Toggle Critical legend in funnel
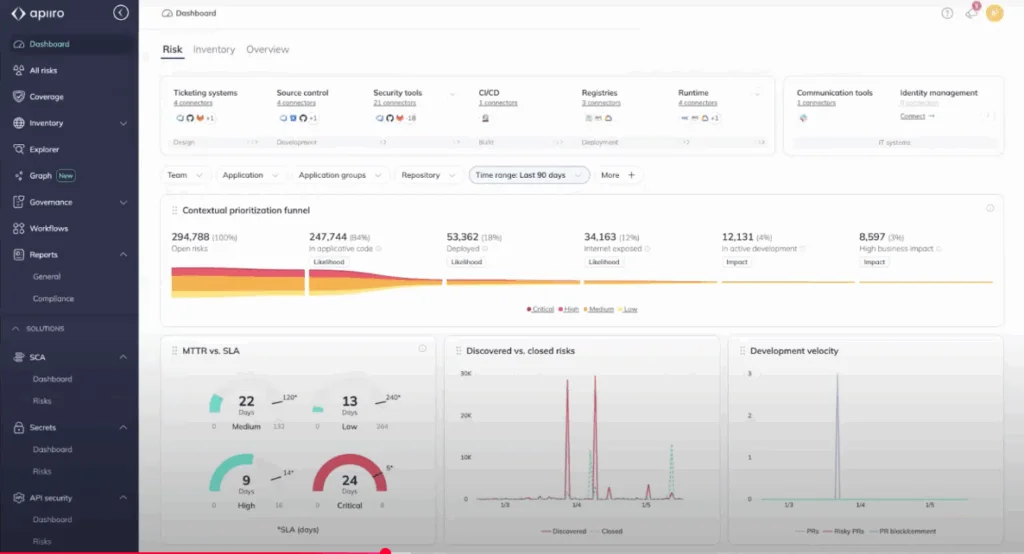This screenshot has width=1024, height=554. (x=540, y=309)
